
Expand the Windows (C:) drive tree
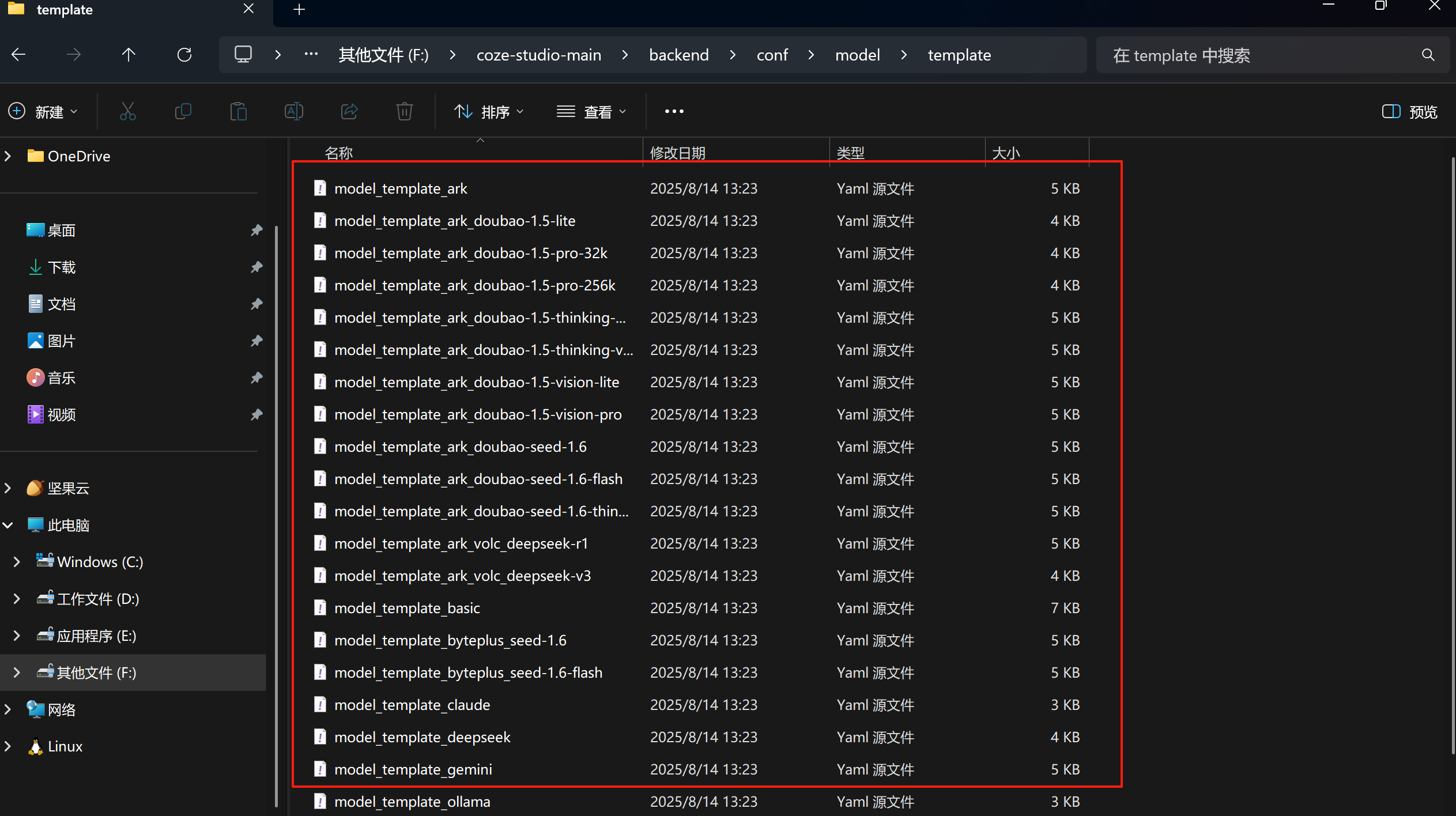17,562
